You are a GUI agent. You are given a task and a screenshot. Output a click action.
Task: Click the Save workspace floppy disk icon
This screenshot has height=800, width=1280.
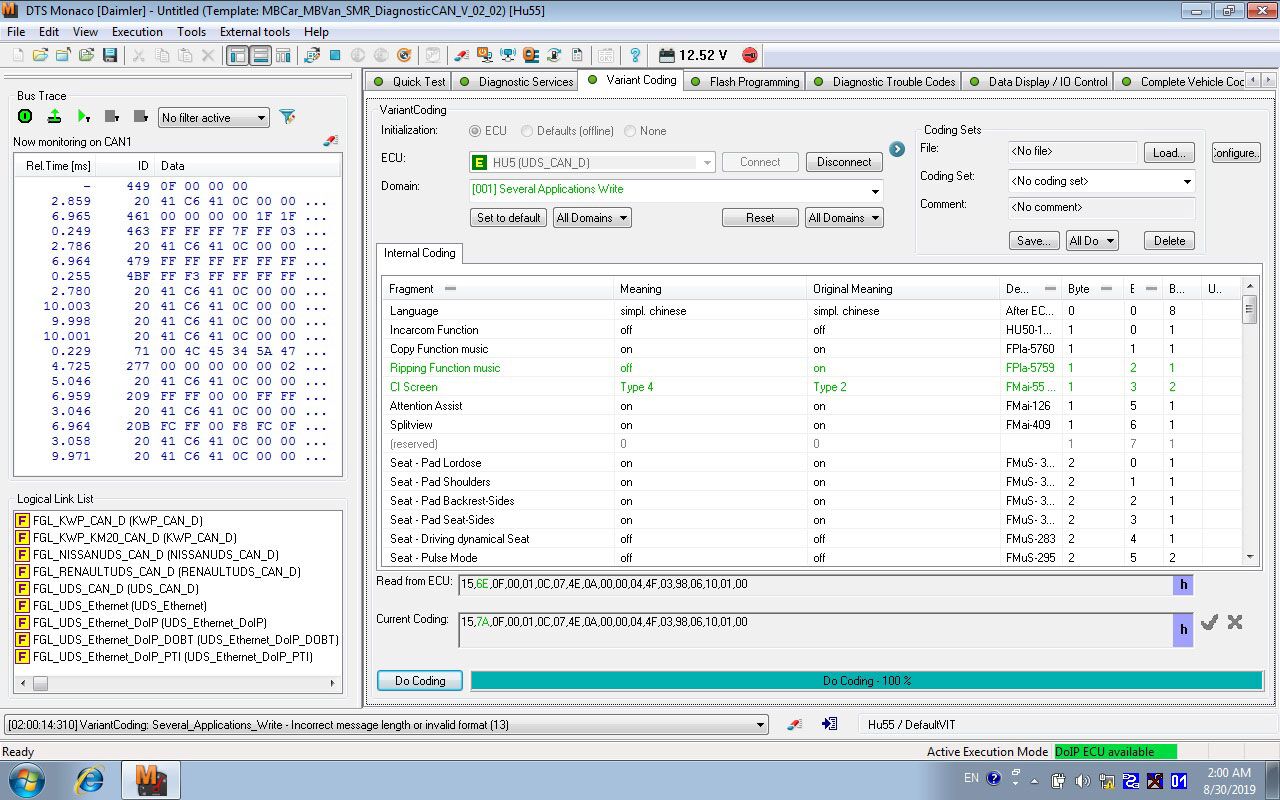tap(110, 55)
